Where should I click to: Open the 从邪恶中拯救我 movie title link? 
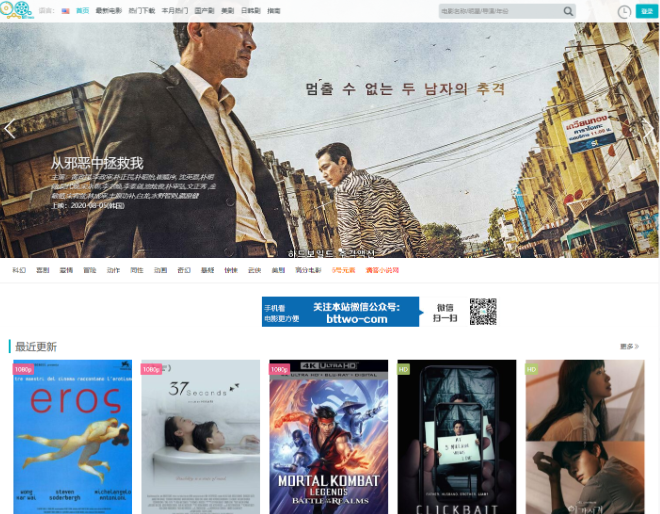(97, 162)
